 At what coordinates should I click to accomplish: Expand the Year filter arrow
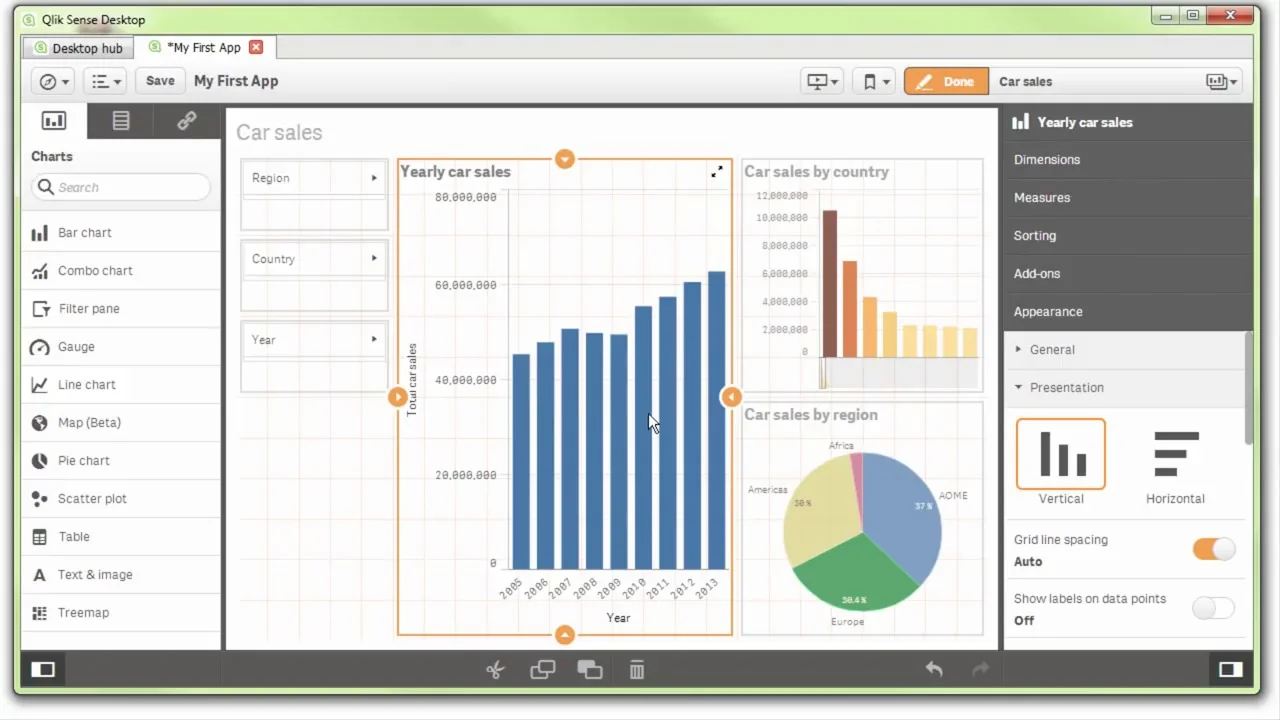(375, 339)
